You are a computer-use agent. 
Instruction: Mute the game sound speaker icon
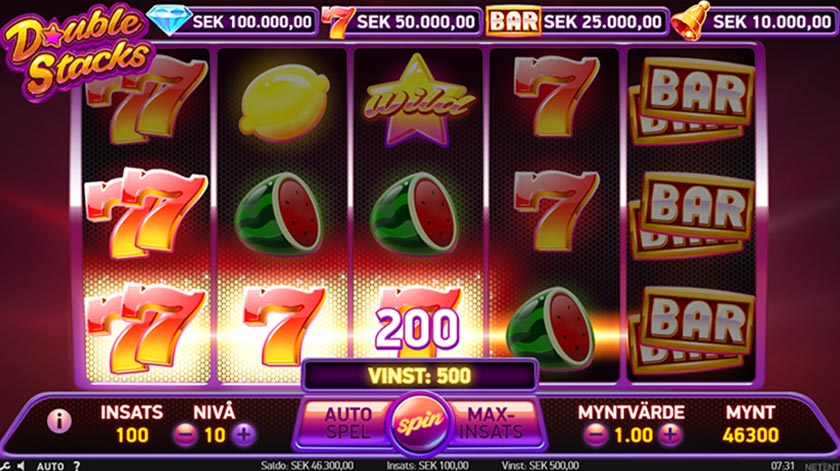pyautogui.click(x=20, y=466)
